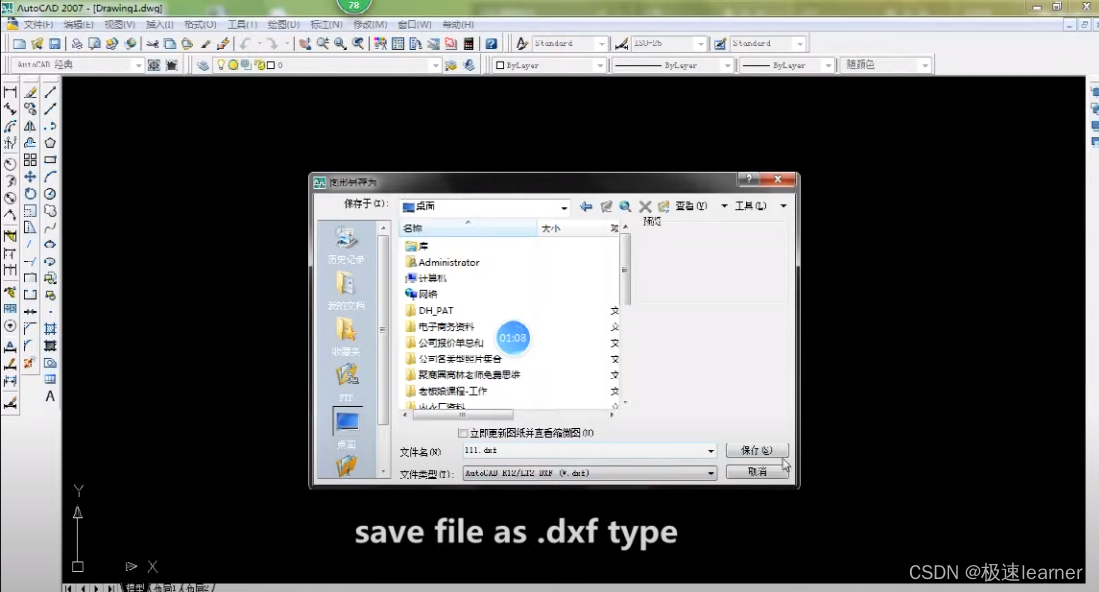The width and height of the screenshot is (1099, 592).
Task: Select the Linear dimension tool
Action: coord(10,92)
